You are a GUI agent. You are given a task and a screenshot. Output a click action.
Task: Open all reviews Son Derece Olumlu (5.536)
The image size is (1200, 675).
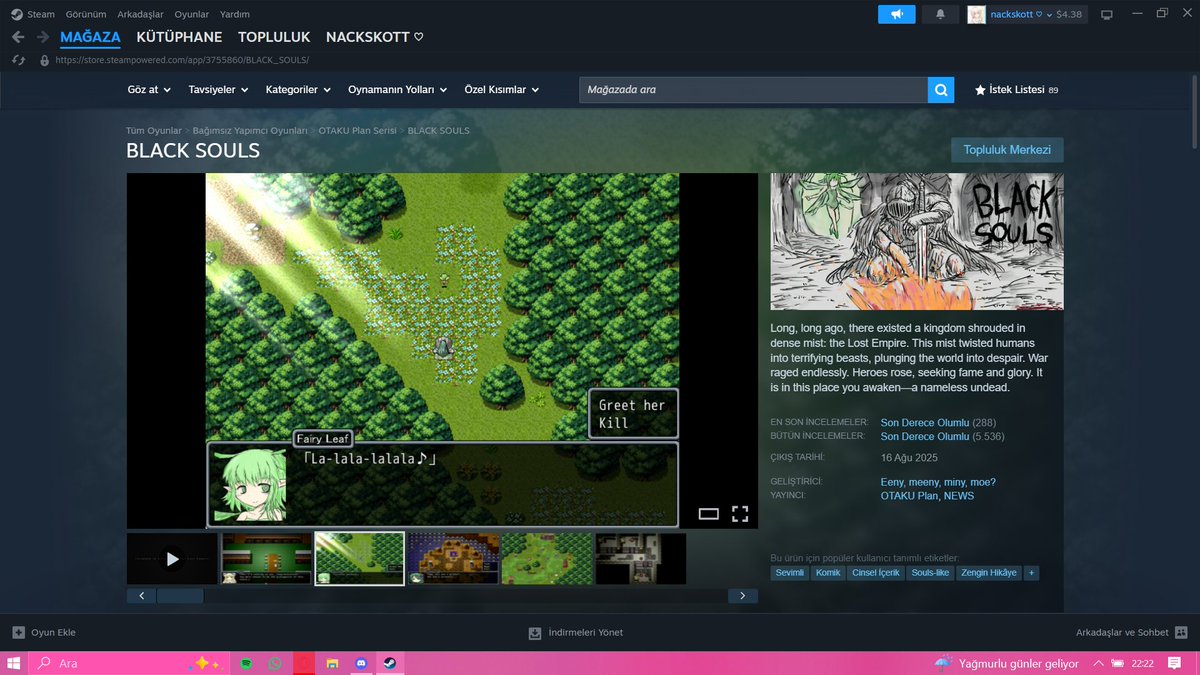(x=943, y=436)
